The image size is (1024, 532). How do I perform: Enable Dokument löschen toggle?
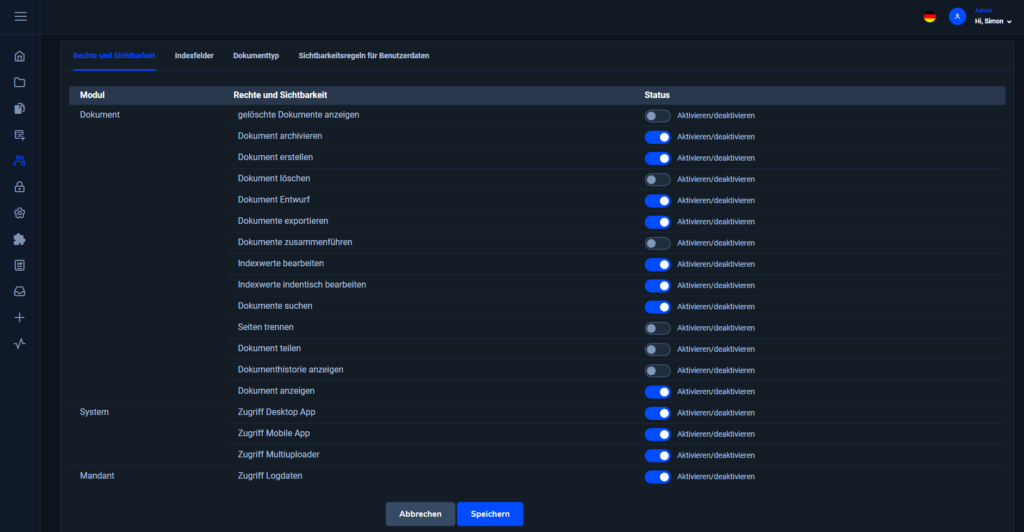pyautogui.click(x=657, y=180)
